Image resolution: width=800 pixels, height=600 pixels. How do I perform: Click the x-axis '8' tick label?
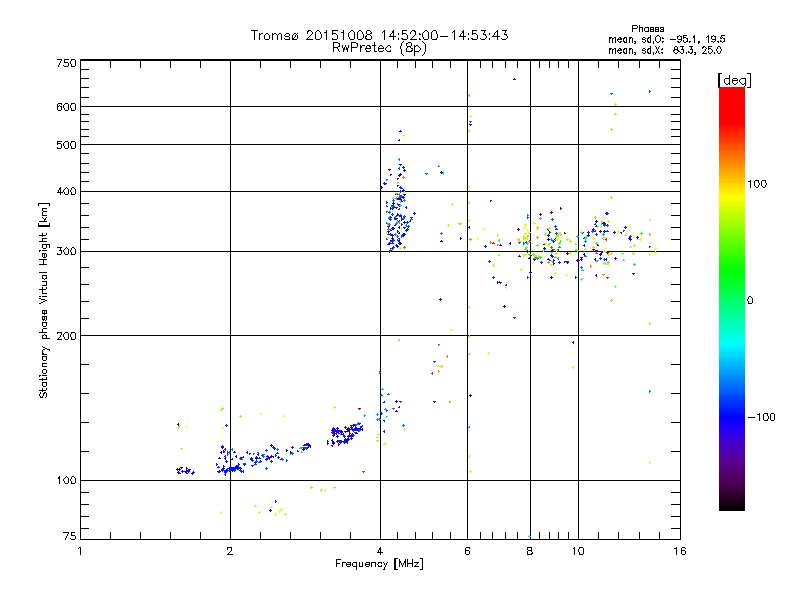click(530, 551)
